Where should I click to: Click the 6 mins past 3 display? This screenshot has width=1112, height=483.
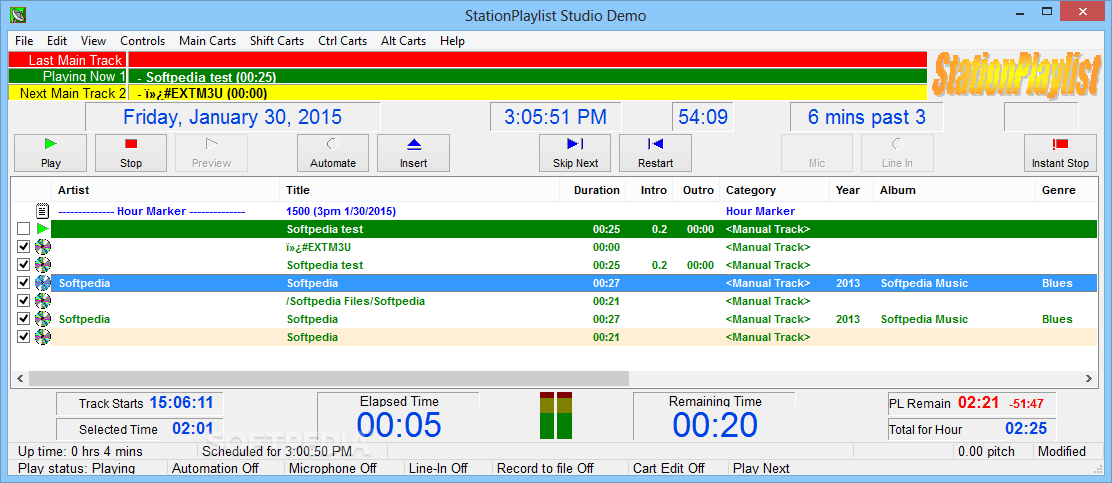tap(867, 117)
